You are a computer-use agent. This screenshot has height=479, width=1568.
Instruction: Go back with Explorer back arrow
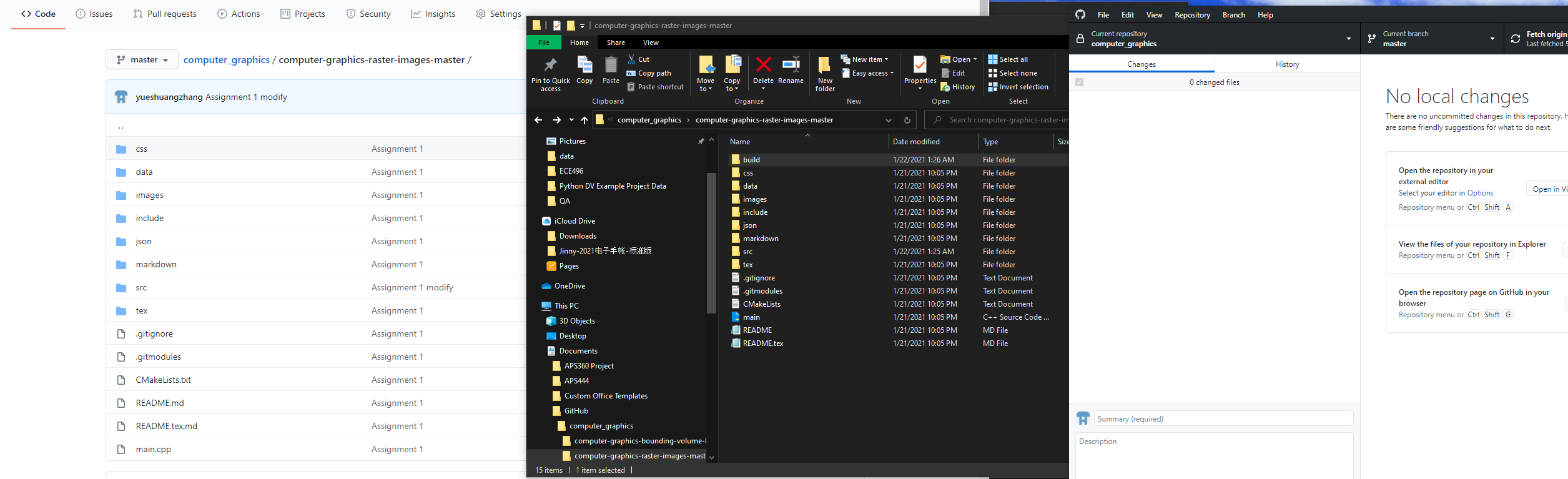click(538, 120)
